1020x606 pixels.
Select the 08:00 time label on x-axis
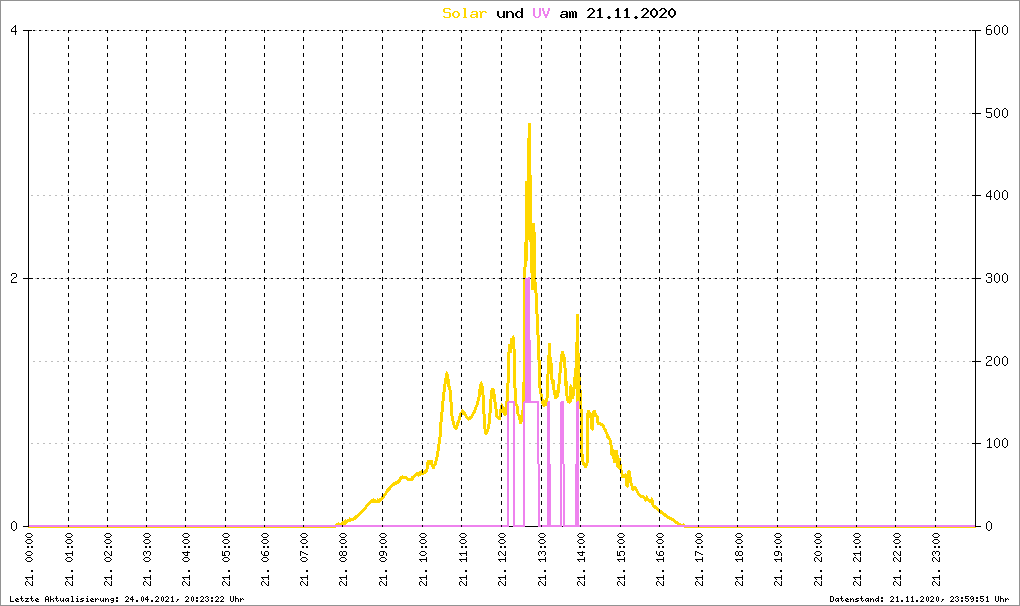click(345, 561)
